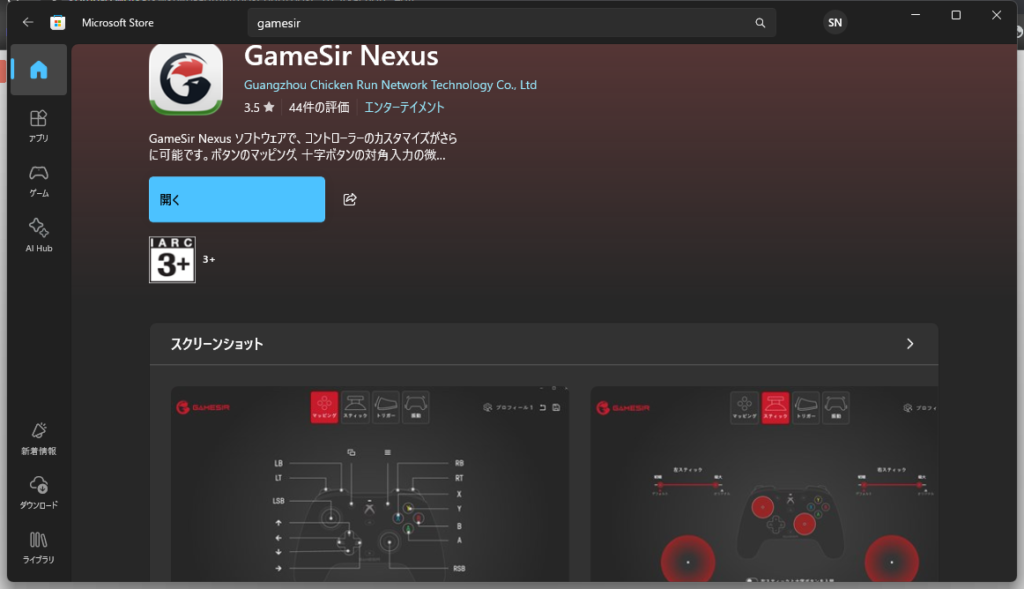Open GameSir Nexus with 開く button

click(x=237, y=199)
